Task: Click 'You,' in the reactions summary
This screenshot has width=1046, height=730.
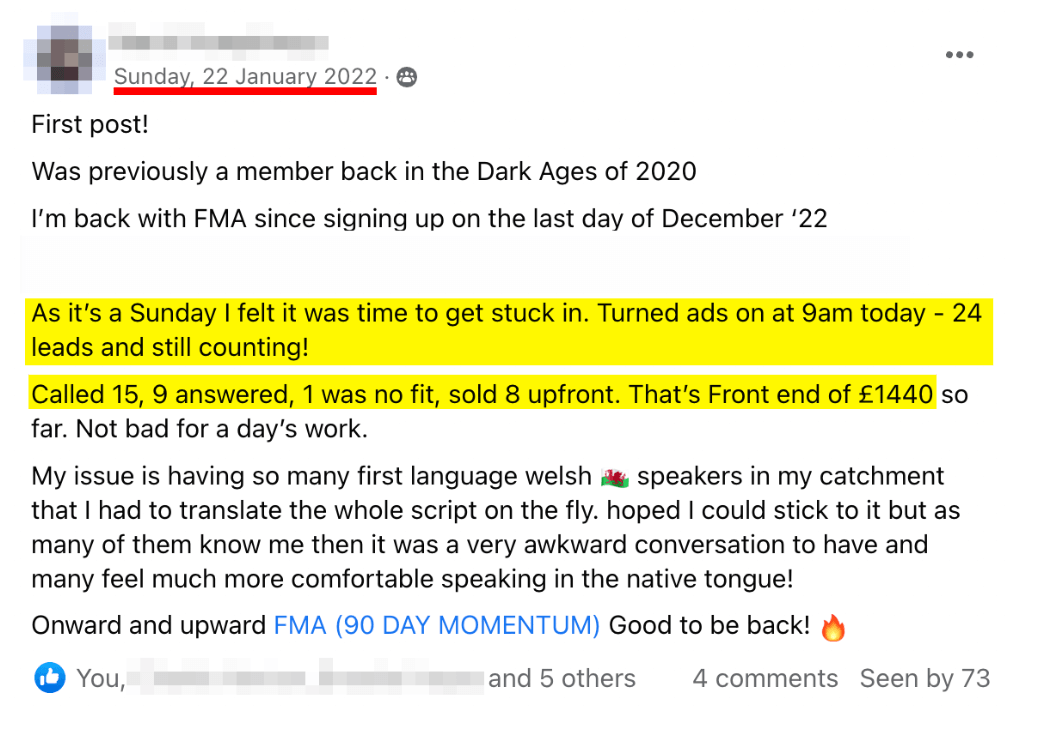Action: pyautogui.click(x=101, y=679)
